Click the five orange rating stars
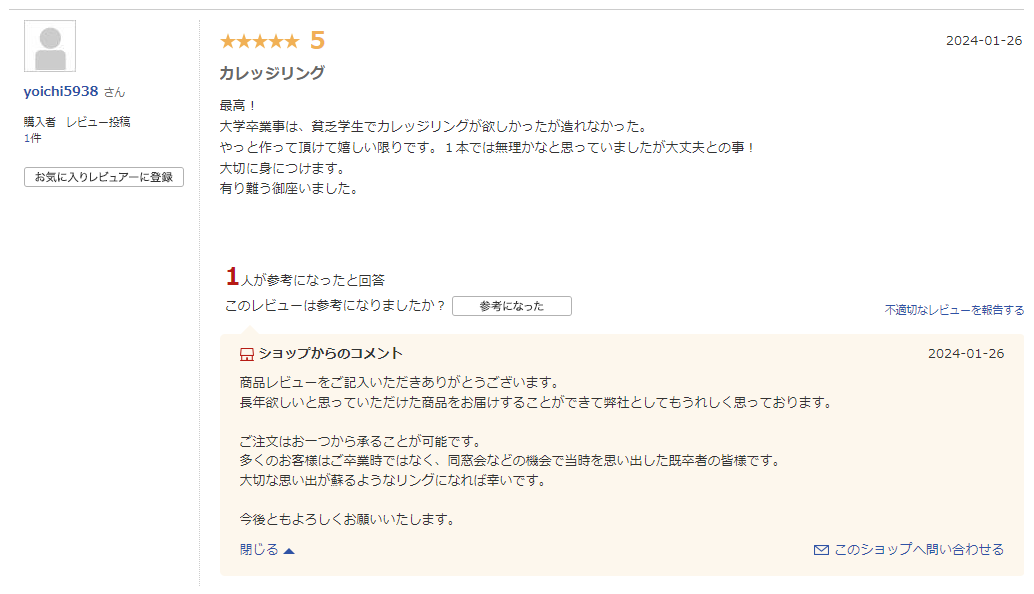1034x594 pixels. (x=259, y=41)
